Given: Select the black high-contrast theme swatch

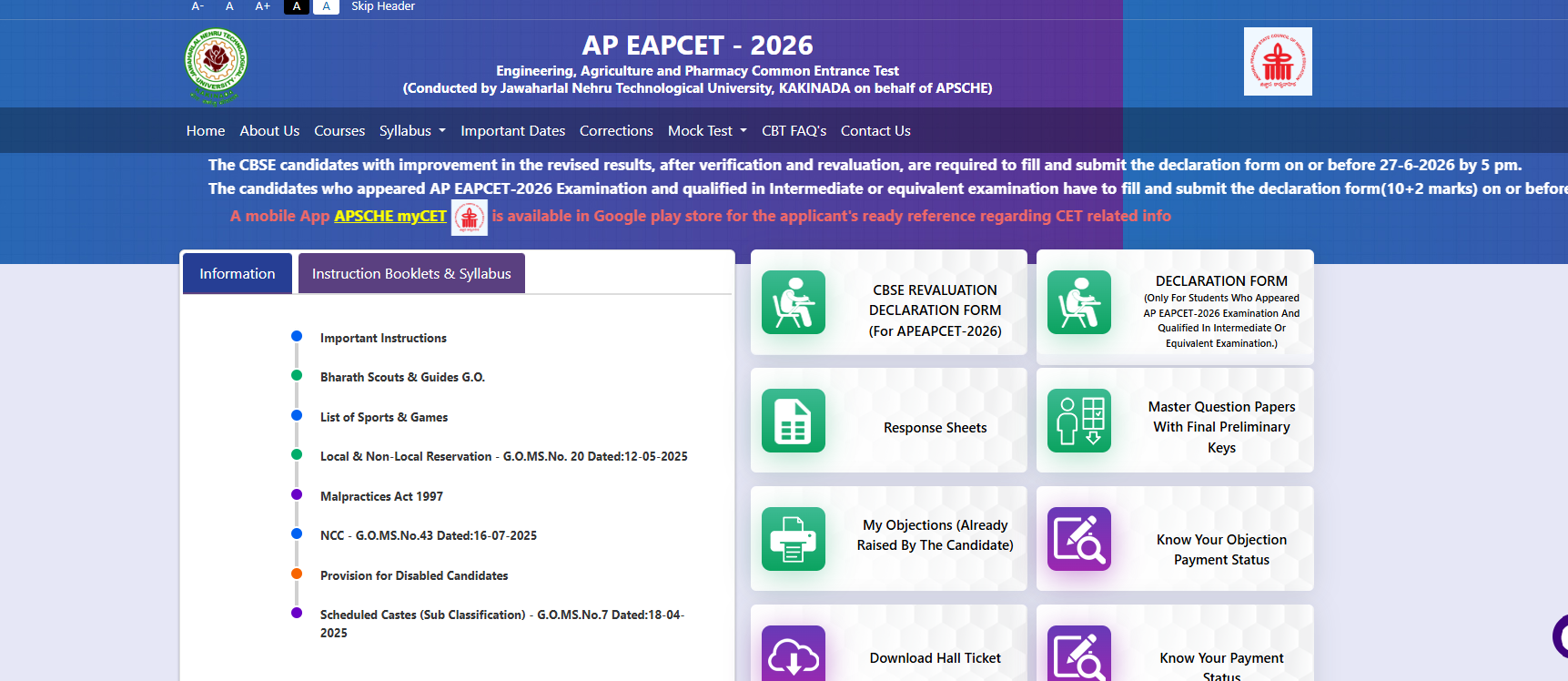Looking at the screenshot, I should pos(297,6).
